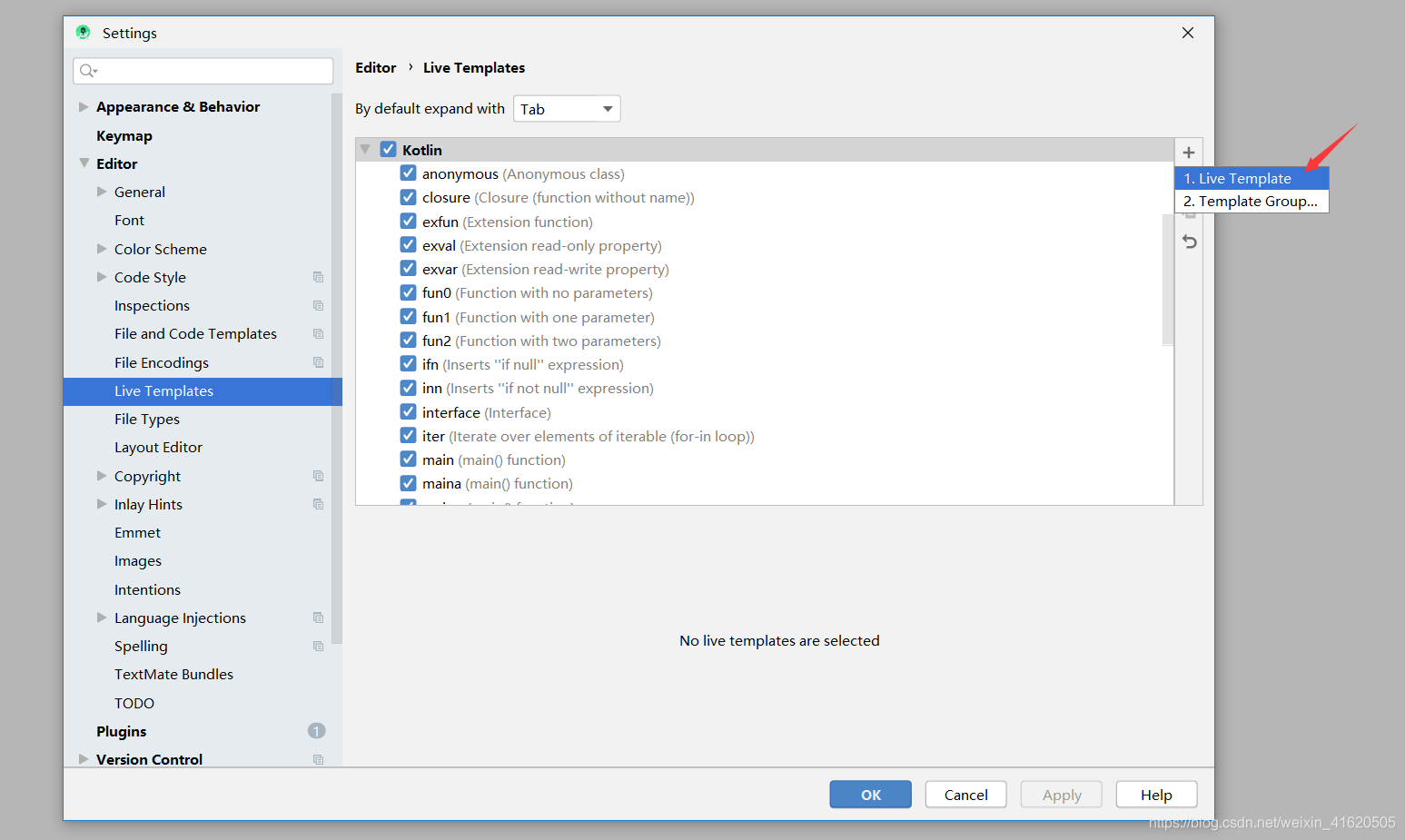Open the Emmet settings
The height and width of the screenshot is (840, 1405).
pos(137,533)
